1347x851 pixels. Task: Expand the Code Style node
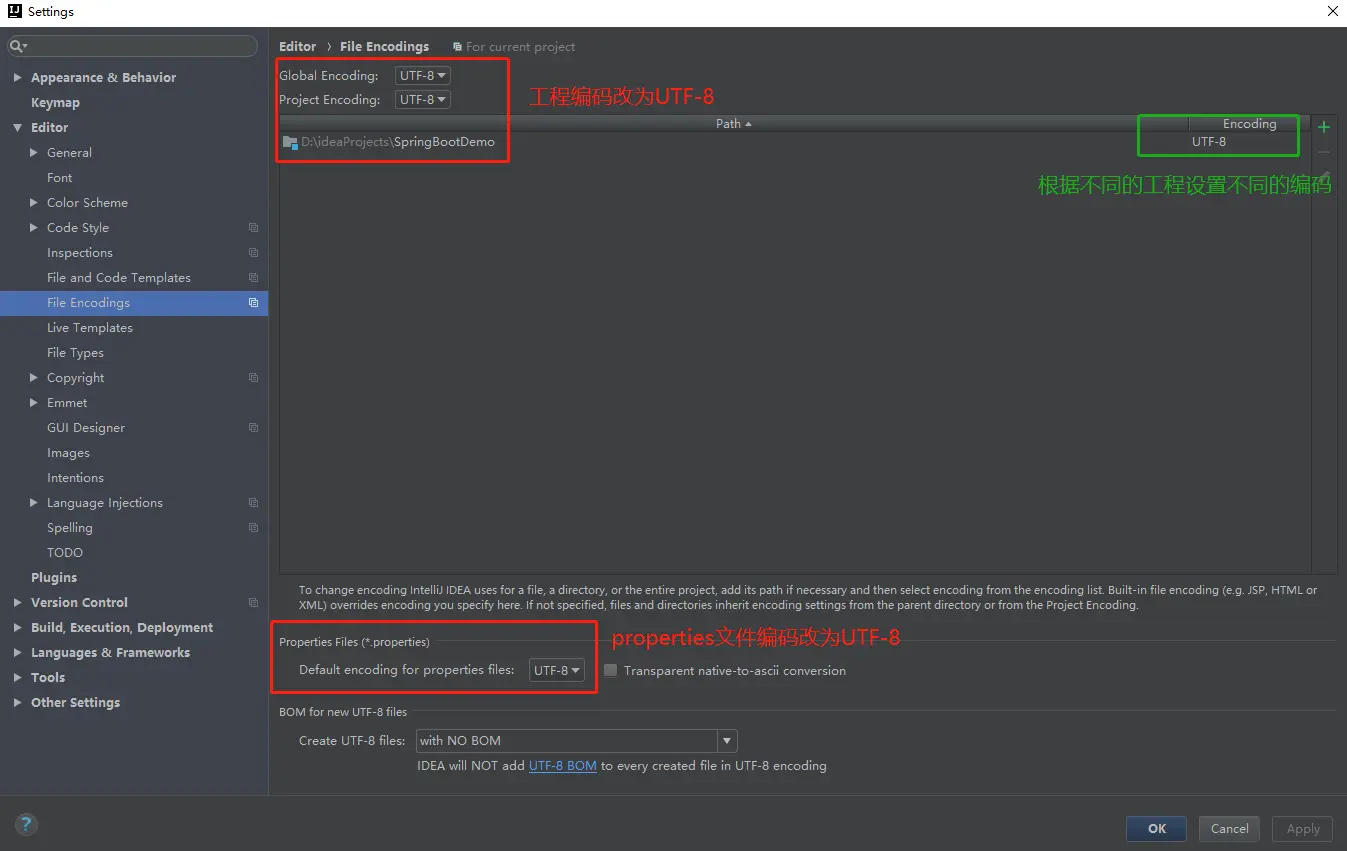34,228
